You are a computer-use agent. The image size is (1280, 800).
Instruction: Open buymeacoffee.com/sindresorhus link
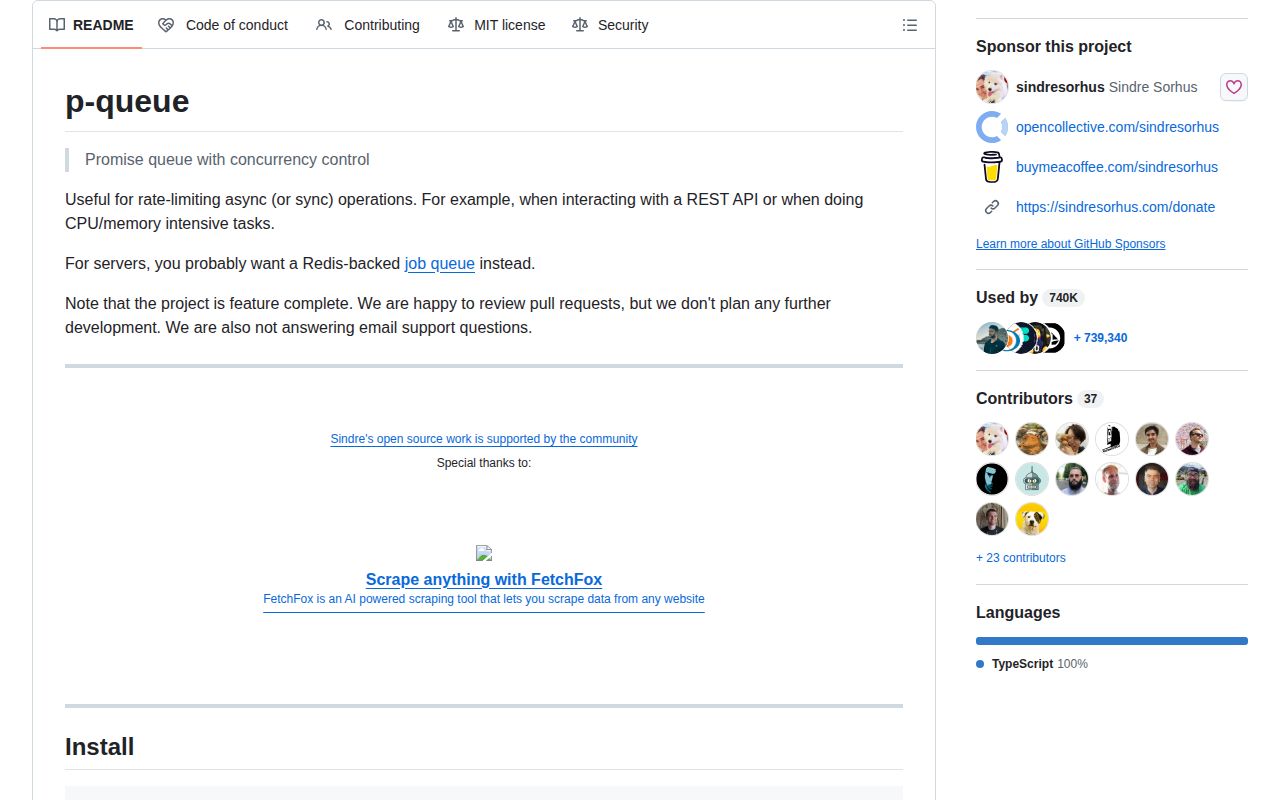coord(1117,167)
